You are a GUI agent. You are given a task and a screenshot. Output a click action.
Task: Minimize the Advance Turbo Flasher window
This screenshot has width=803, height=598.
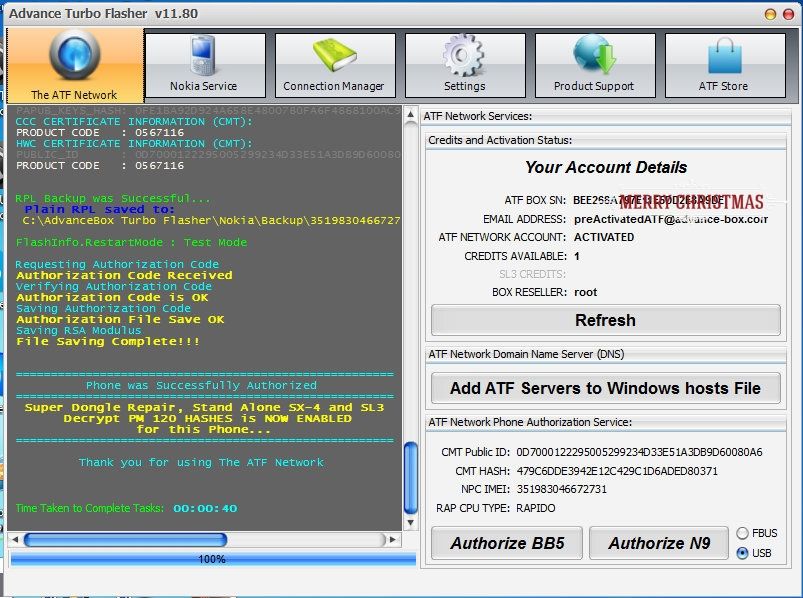770,14
